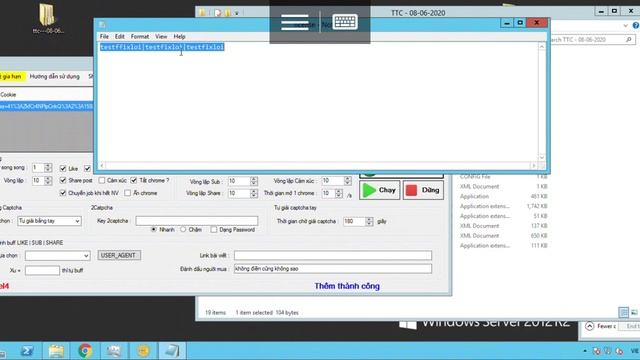Select the file sized 1,742 KB in Explorer

click(503, 206)
